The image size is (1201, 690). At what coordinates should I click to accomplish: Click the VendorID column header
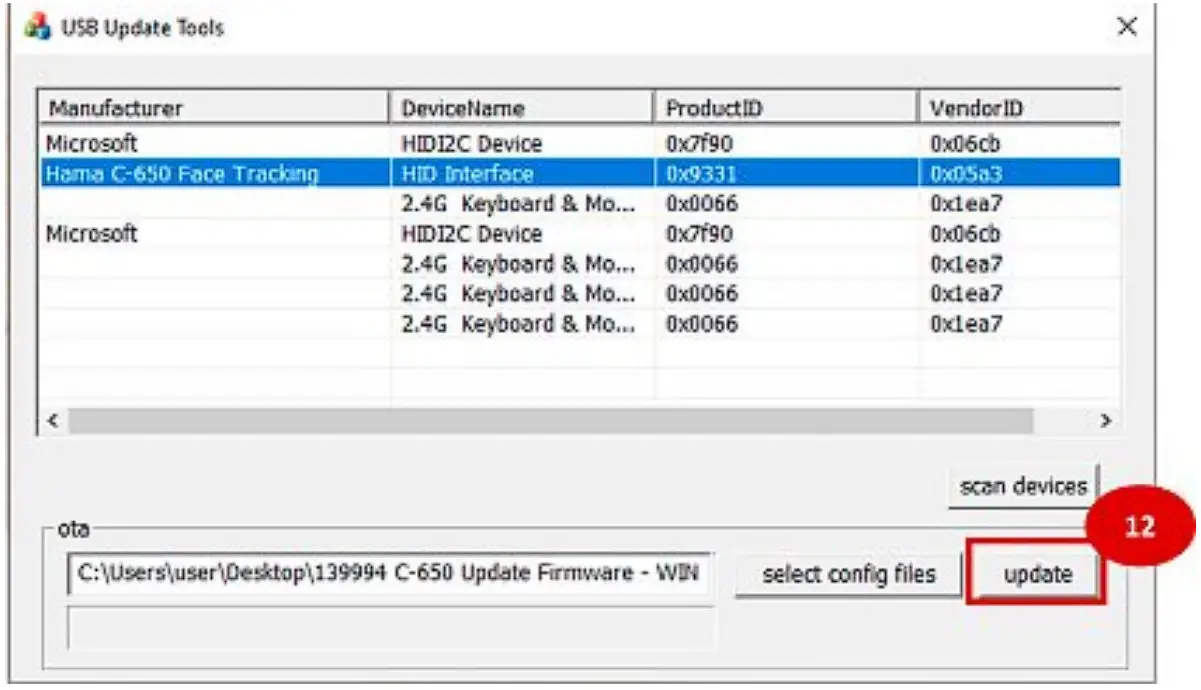(1018, 108)
